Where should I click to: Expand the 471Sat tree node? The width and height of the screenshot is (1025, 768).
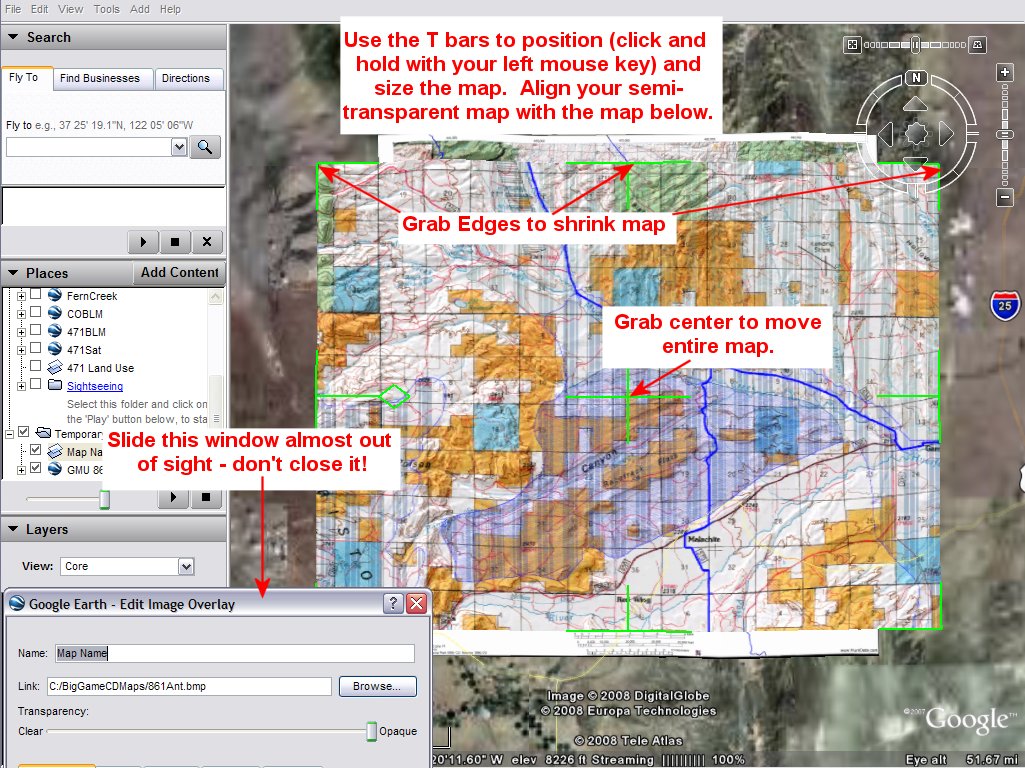[22, 350]
